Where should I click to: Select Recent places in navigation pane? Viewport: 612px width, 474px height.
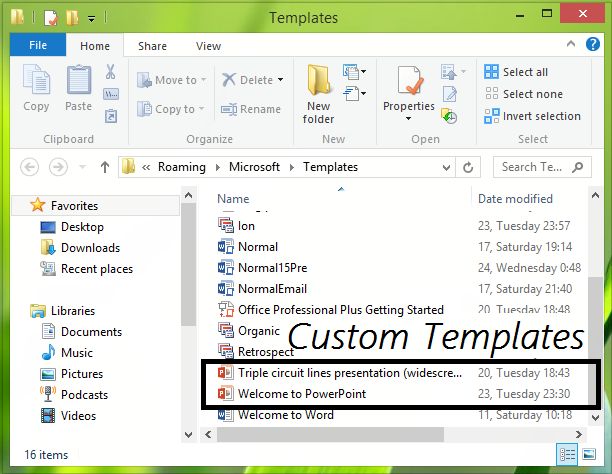tap(86, 269)
